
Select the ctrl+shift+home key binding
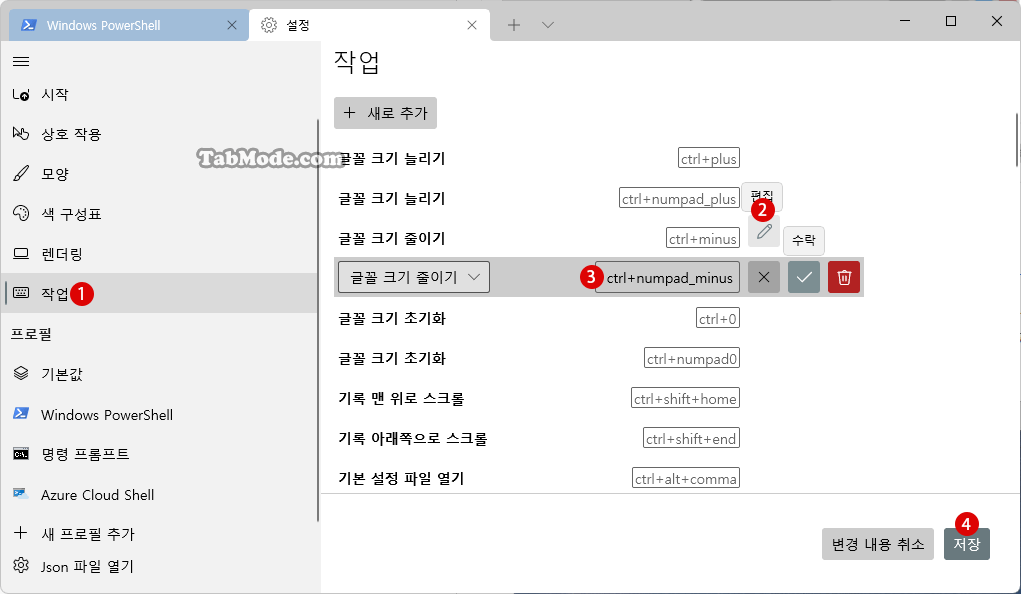pyautogui.click(x=685, y=399)
